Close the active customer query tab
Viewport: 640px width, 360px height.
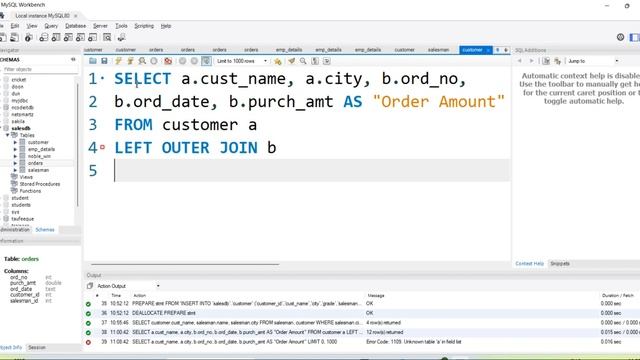tap(488, 50)
